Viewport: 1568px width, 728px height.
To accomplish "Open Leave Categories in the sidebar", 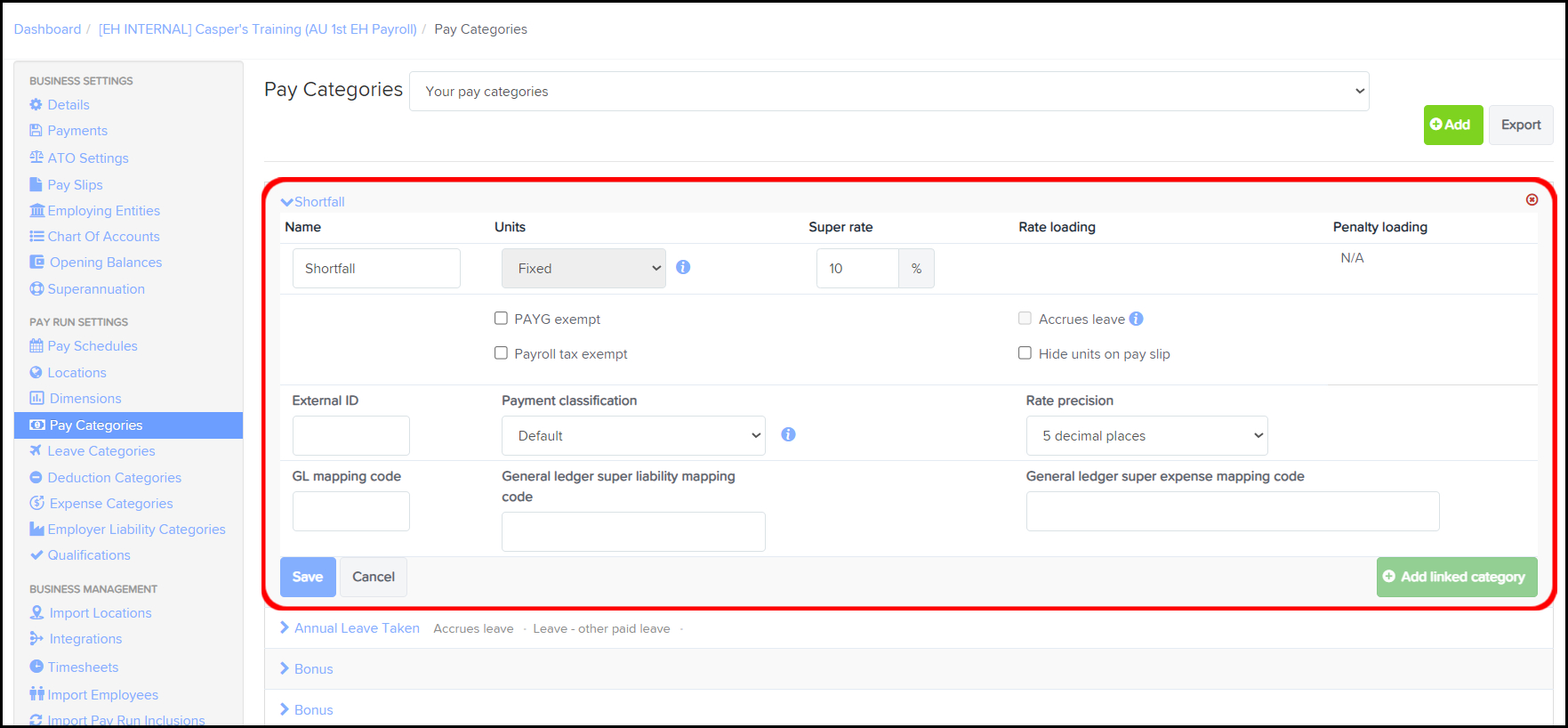I will (x=101, y=451).
